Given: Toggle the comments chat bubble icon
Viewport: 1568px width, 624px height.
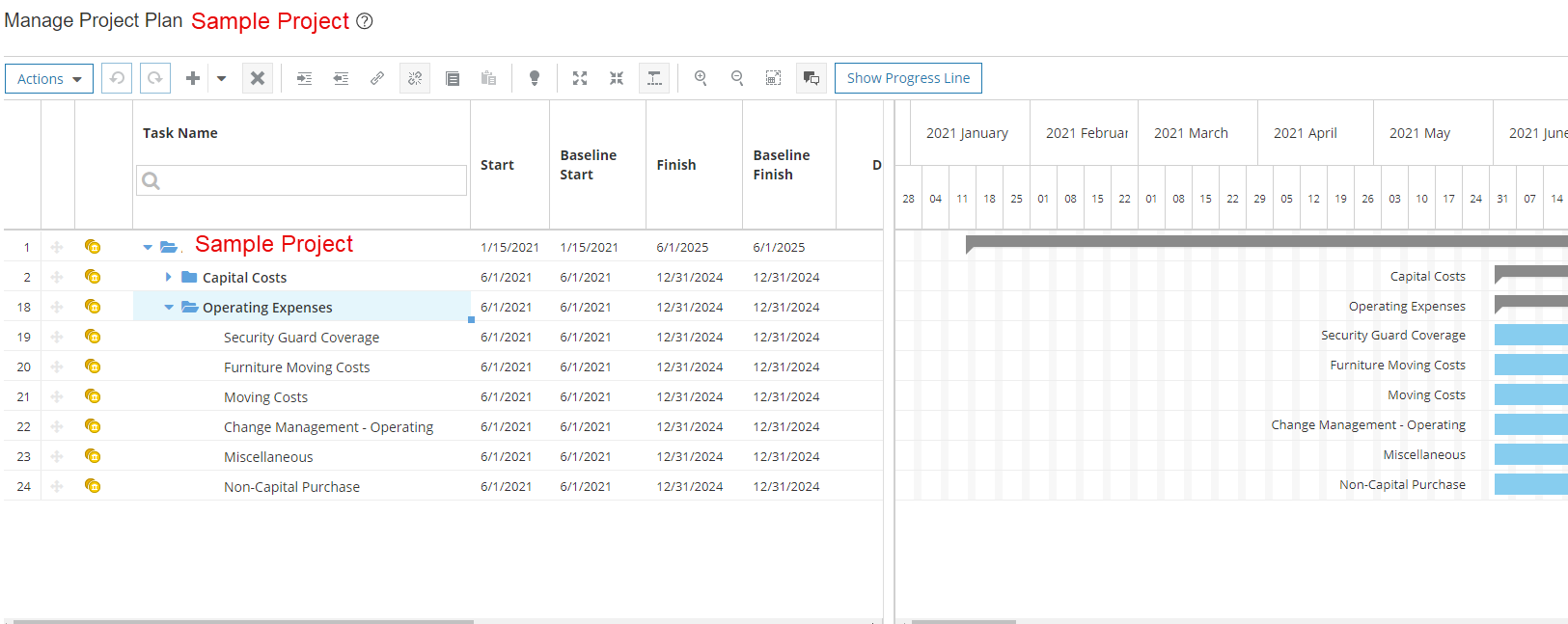Looking at the screenshot, I should [x=812, y=78].
